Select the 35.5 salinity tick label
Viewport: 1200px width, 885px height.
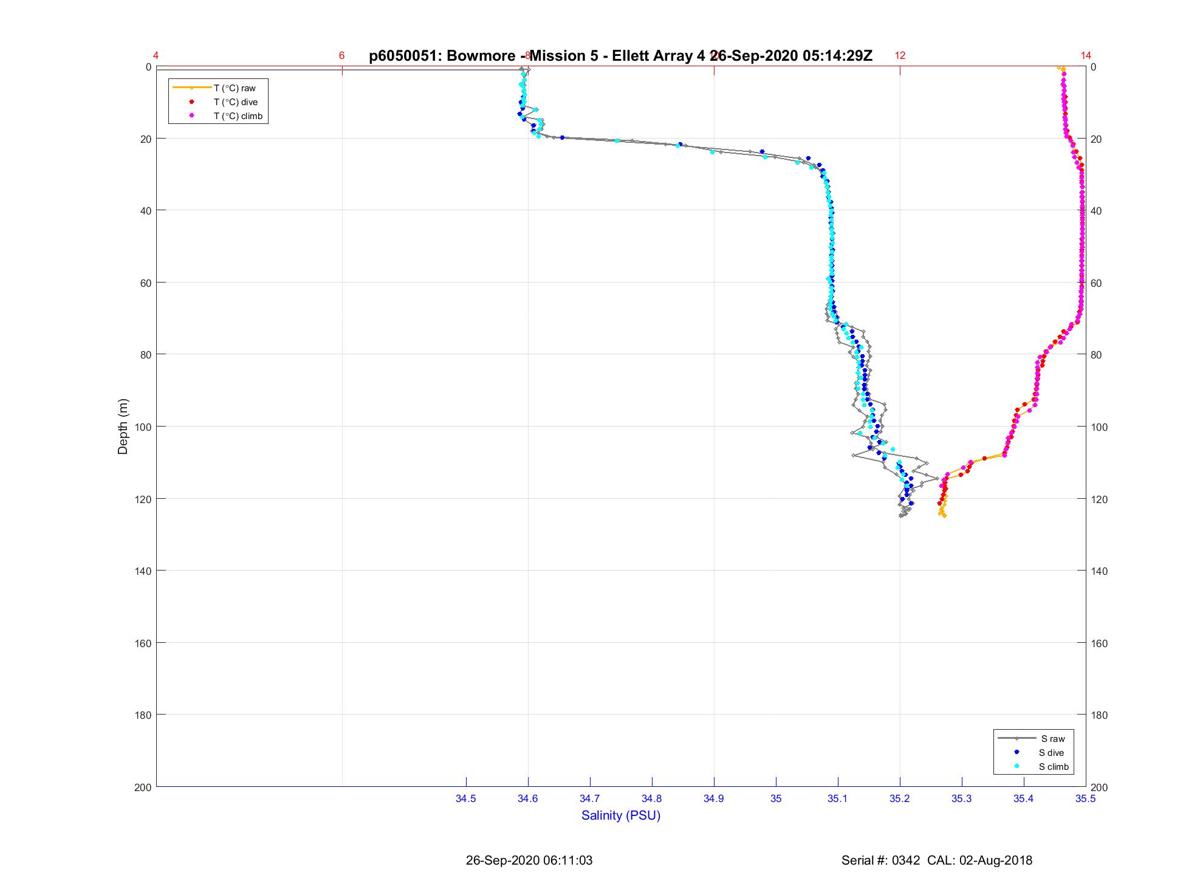tap(1085, 799)
